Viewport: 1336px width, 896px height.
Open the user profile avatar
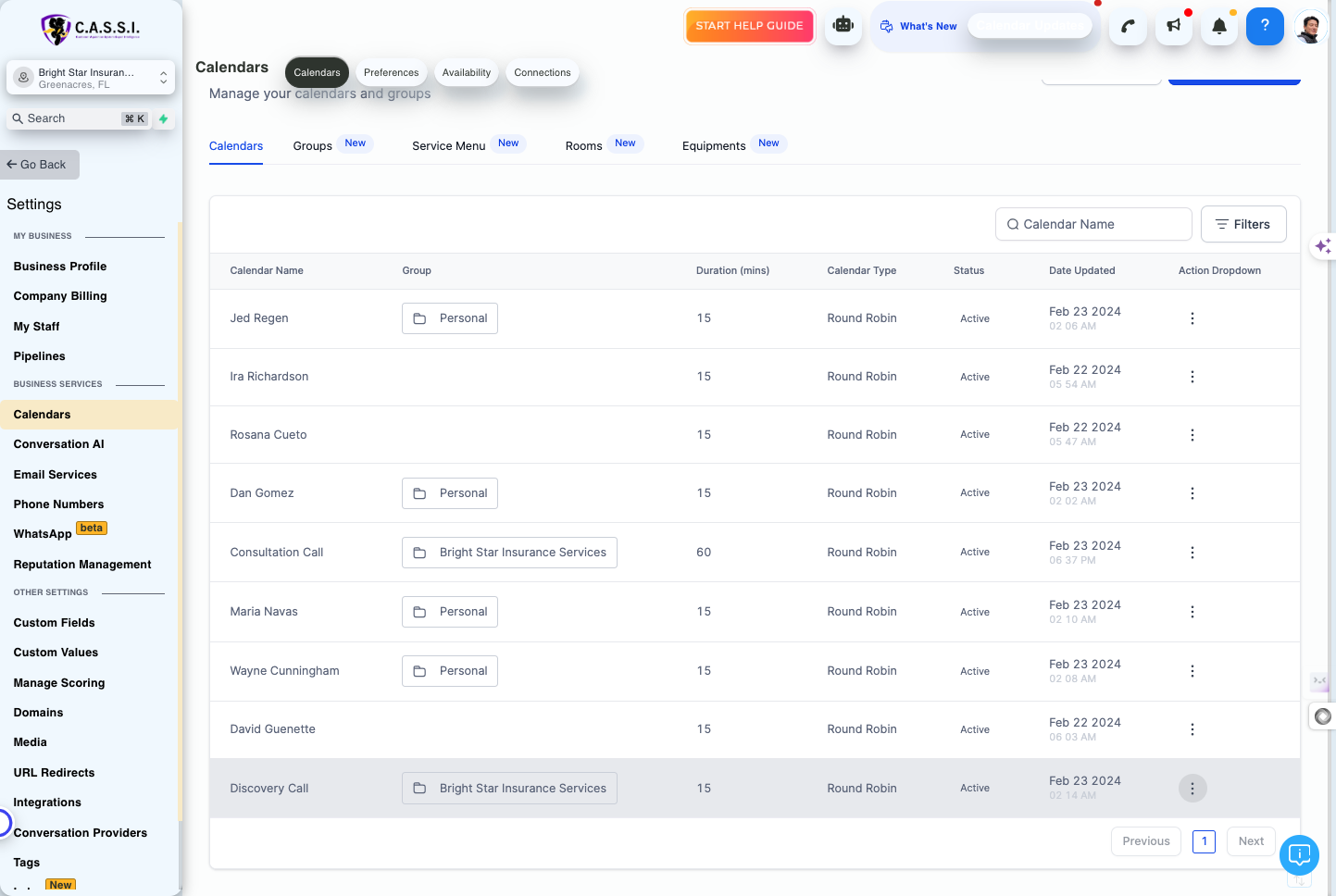tap(1309, 27)
